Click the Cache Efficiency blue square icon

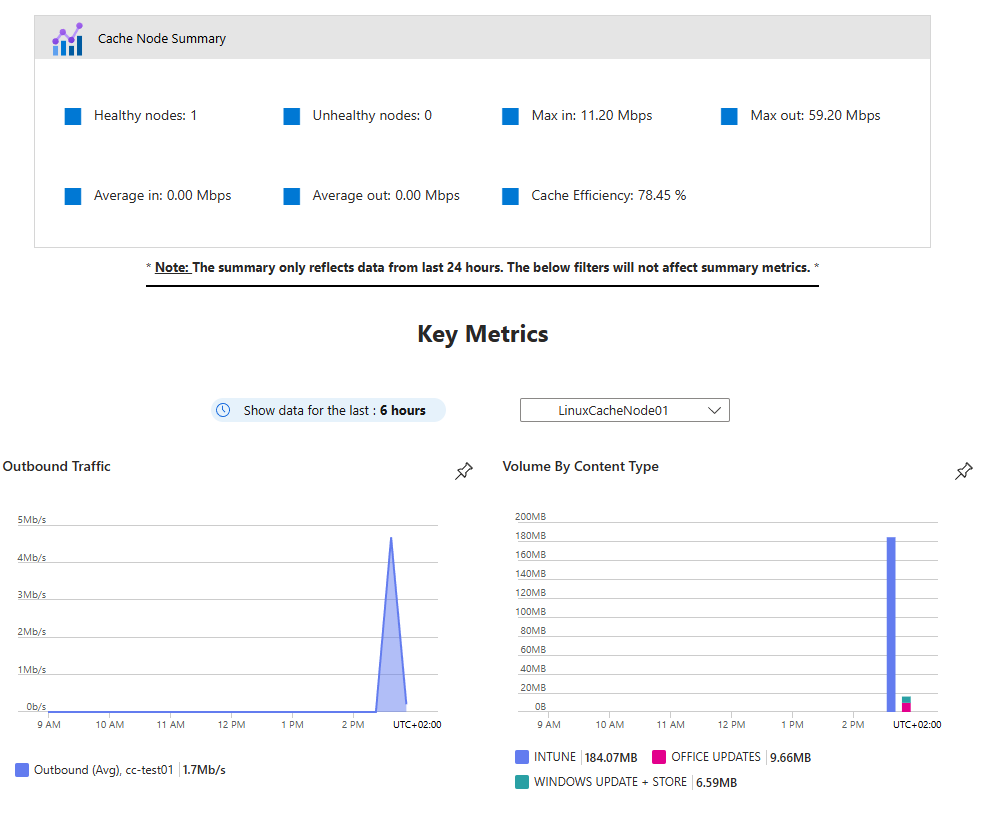coord(511,196)
